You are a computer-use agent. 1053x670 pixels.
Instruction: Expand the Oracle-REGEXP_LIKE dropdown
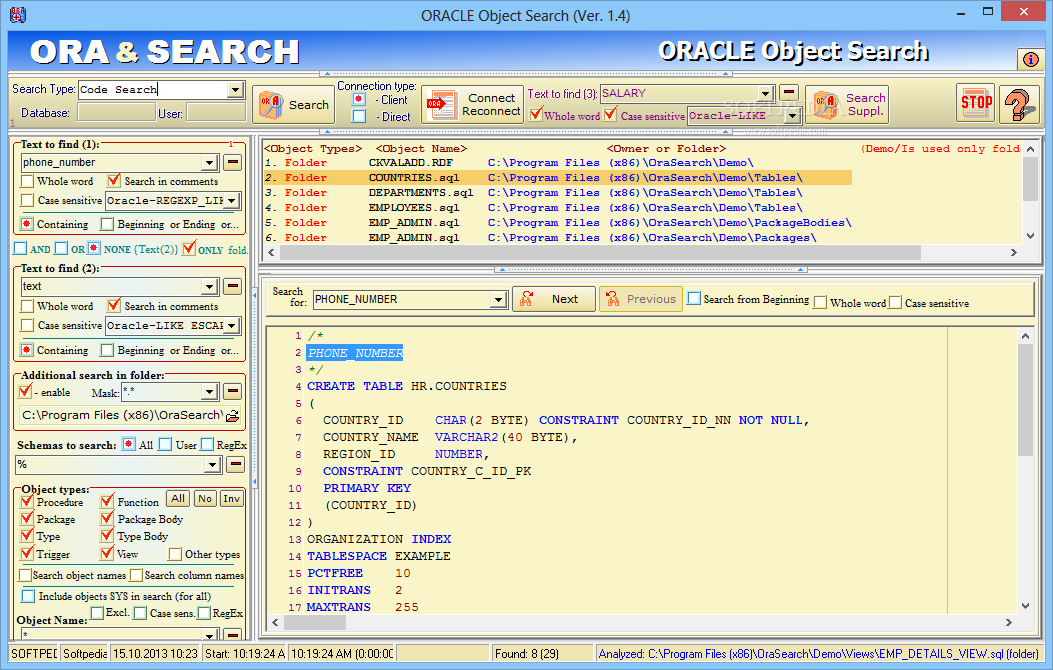tap(232, 201)
